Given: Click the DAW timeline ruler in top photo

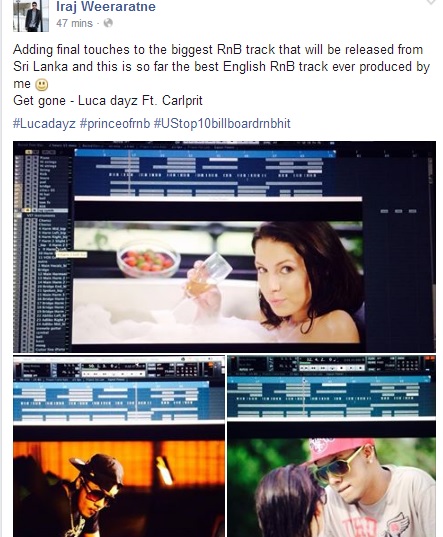Looking at the screenshot, I should point(205,154).
